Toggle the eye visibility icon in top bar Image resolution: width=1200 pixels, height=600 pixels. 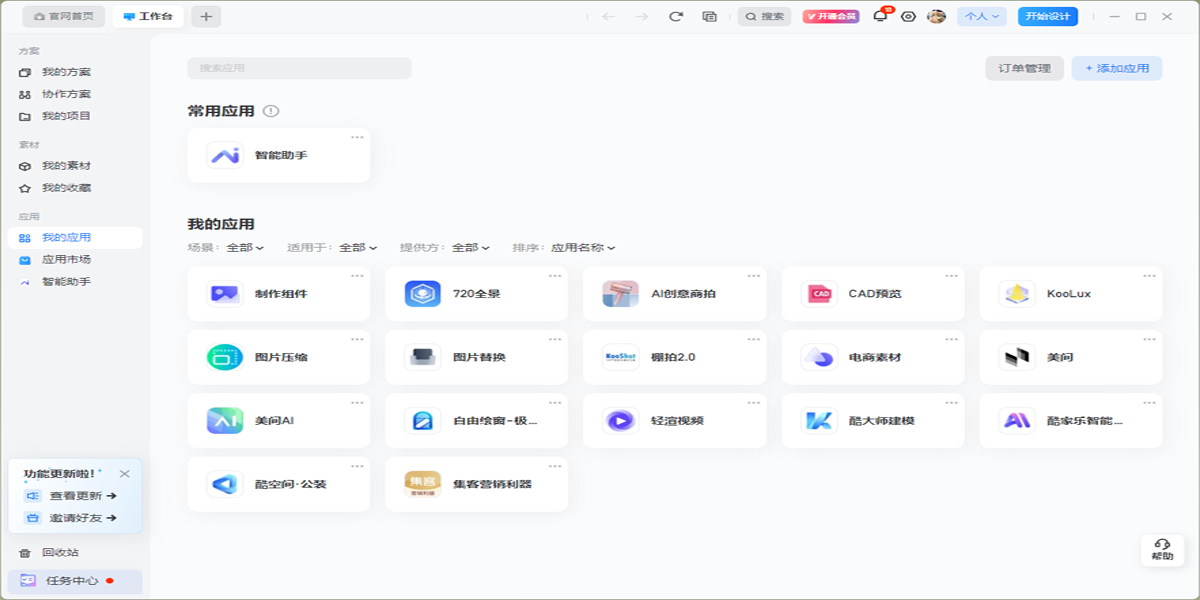(x=908, y=17)
